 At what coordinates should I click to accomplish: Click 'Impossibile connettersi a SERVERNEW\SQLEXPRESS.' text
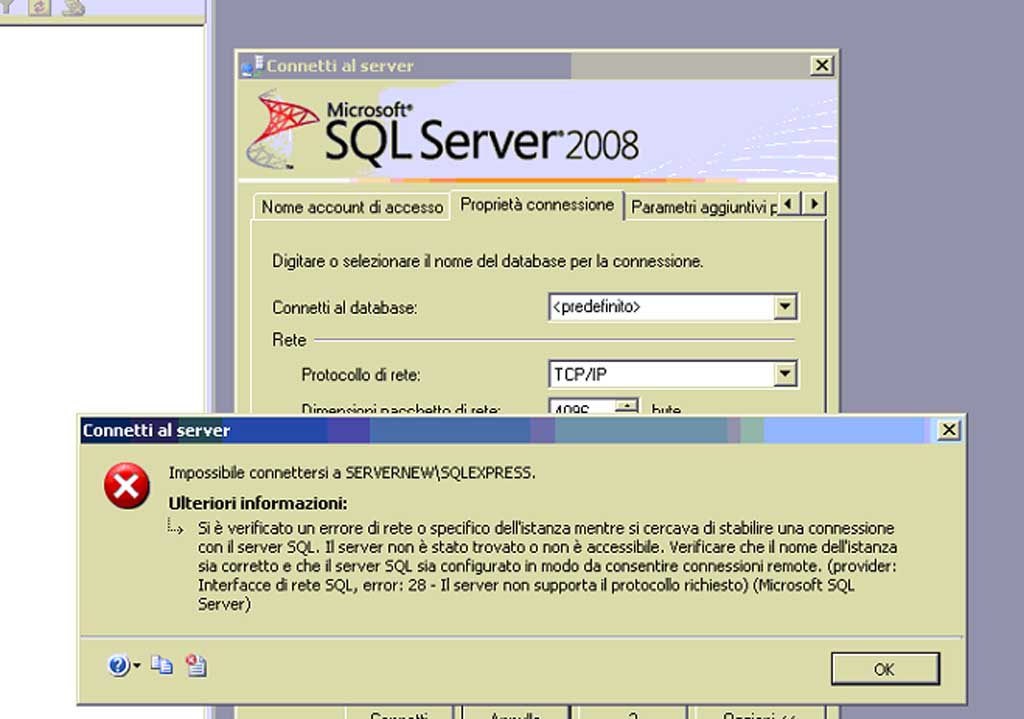352,473
